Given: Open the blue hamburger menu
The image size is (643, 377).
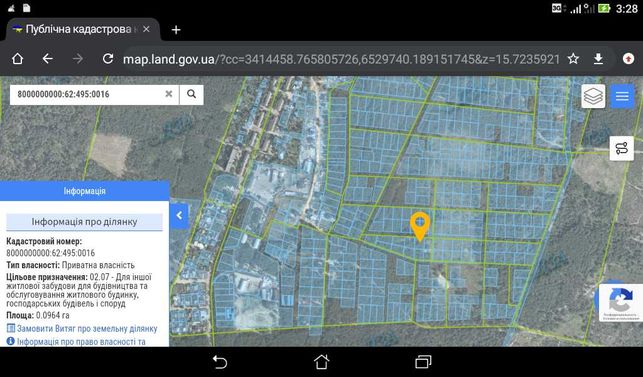Looking at the screenshot, I should pos(622,96).
